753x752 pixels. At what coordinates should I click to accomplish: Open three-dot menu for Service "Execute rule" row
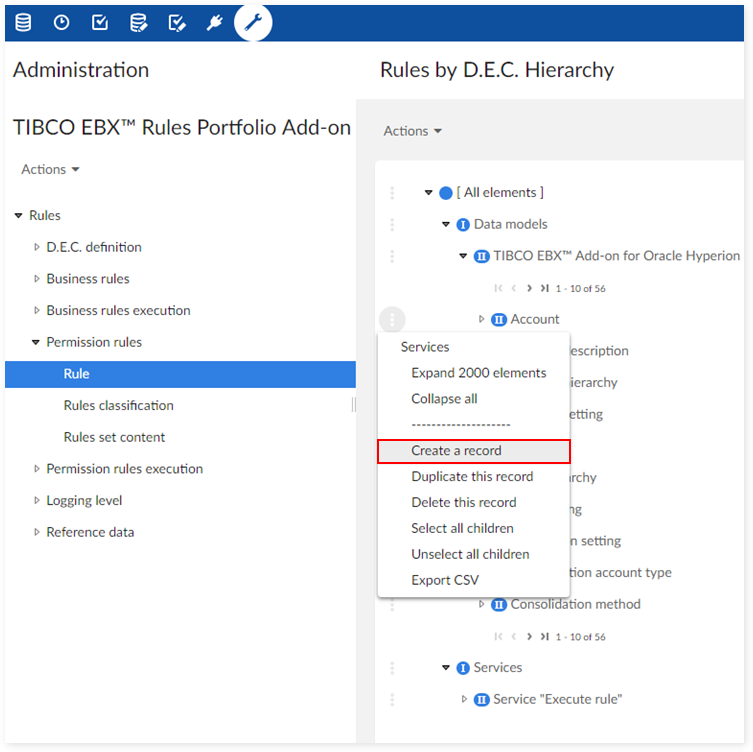(392, 700)
